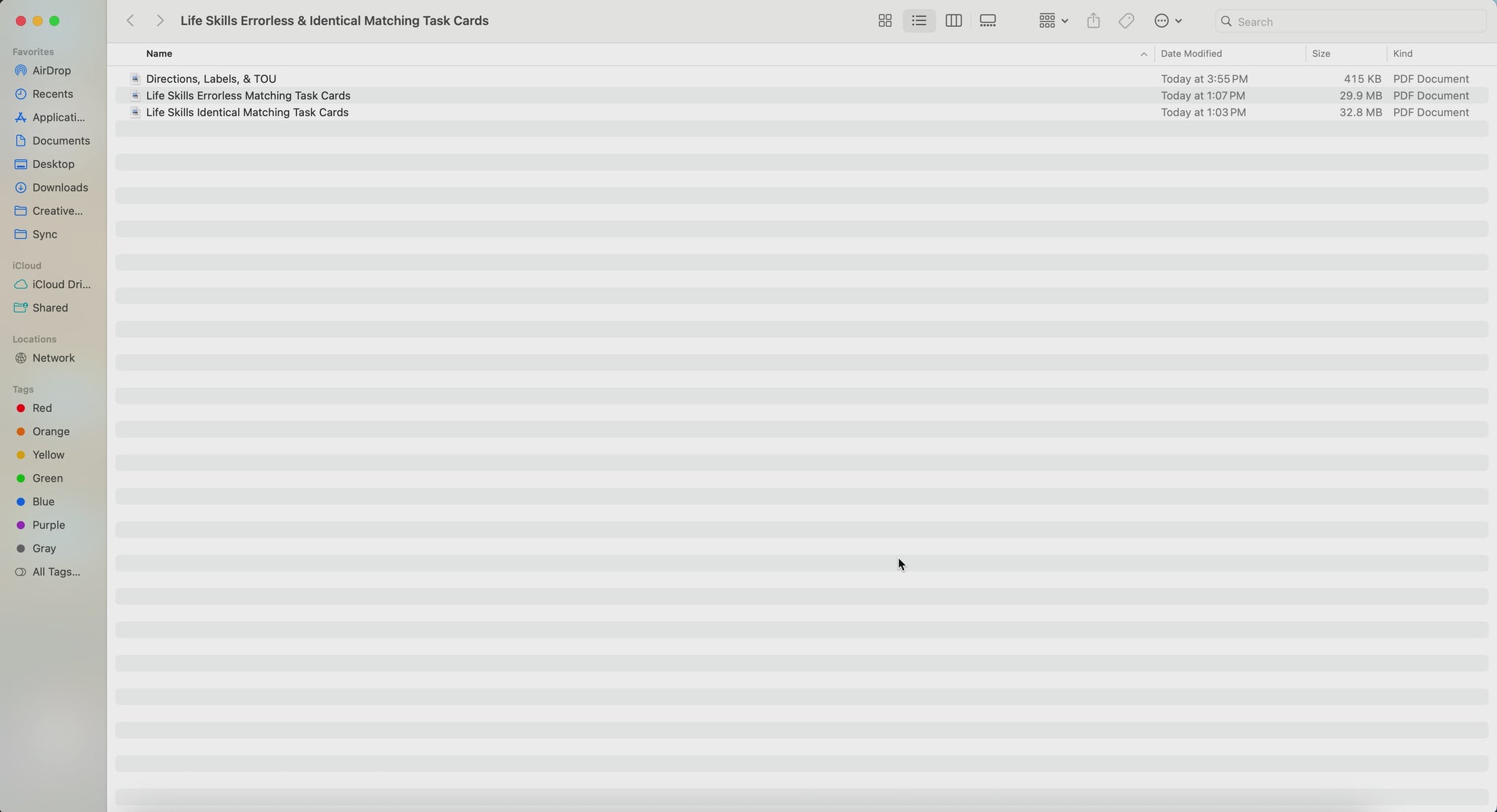Screen dimensions: 1497x812
Task: Open AirDrop in the sidebar
Action: point(51,71)
